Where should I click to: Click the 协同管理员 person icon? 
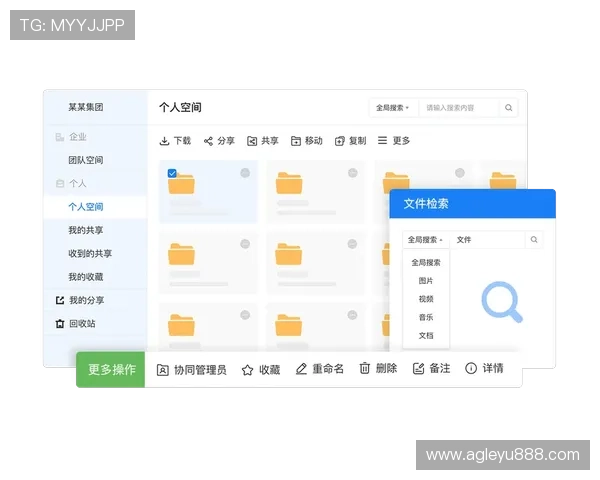(163, 370)
